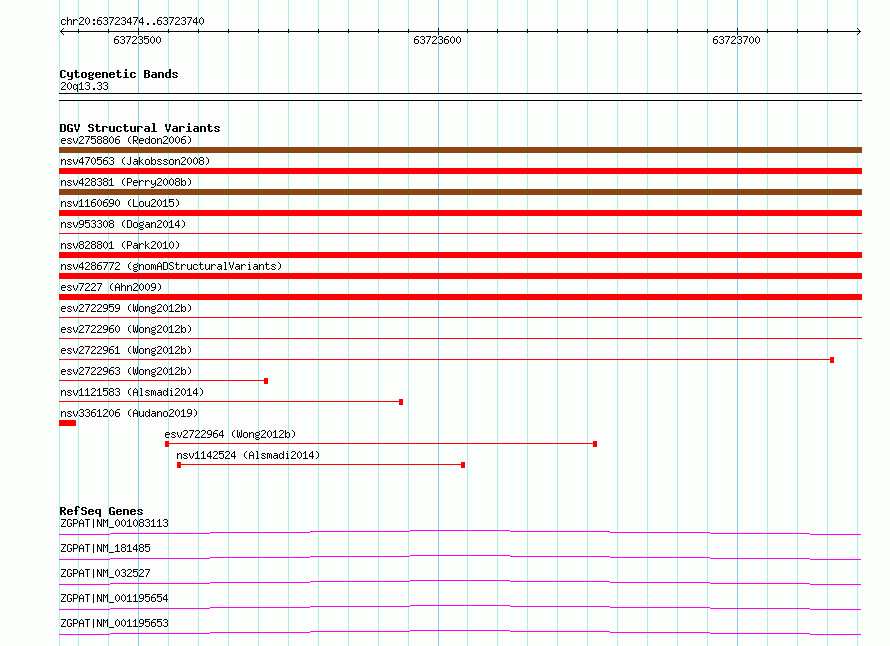Select variant nsv953308 (Dogan2014) label
Screen dimensions: 890x646
[x=123, y=224]
